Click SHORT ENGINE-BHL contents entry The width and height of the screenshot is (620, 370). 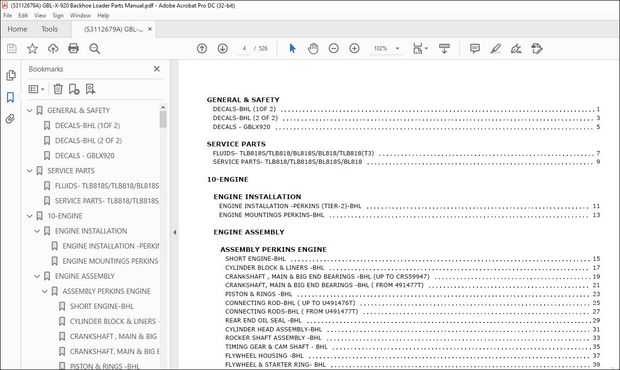click(255, 259)
